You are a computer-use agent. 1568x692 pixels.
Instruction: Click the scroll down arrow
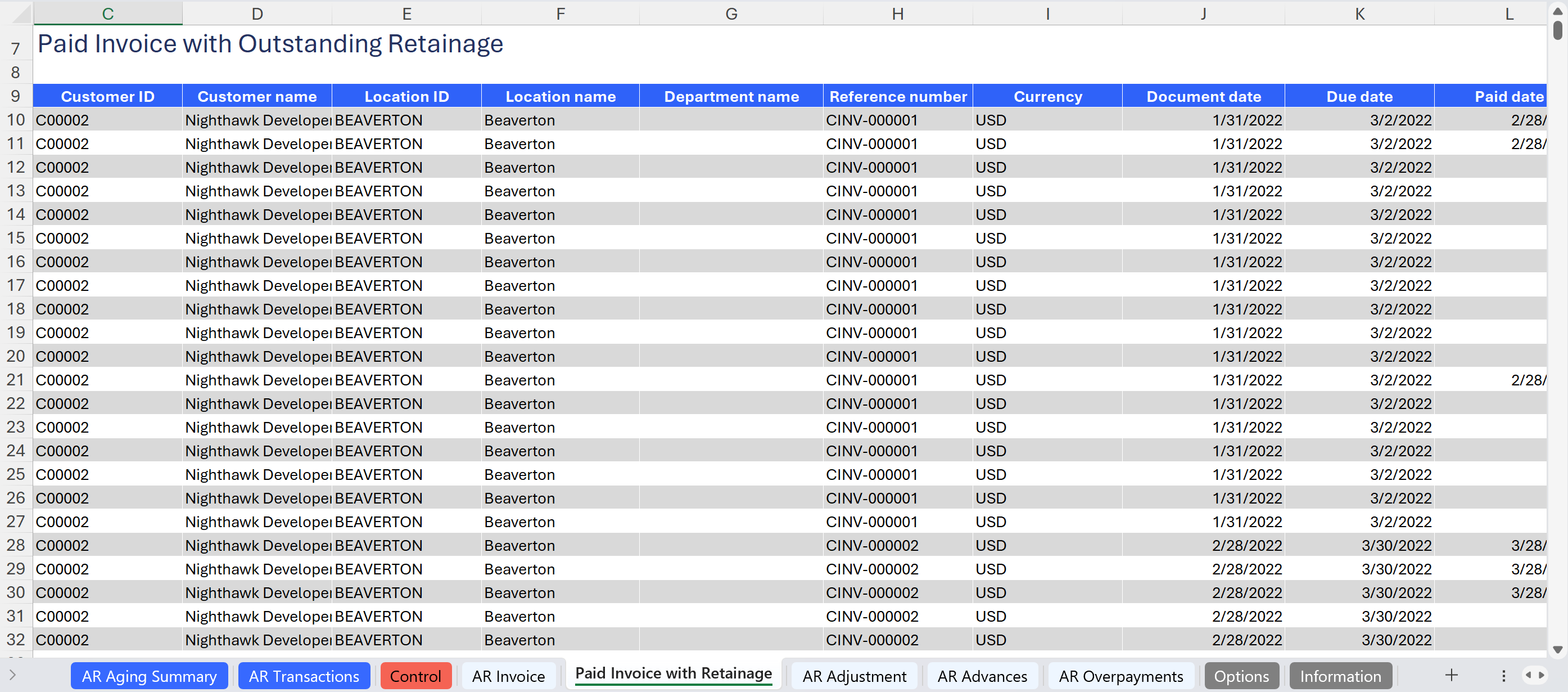[1557, 649]
